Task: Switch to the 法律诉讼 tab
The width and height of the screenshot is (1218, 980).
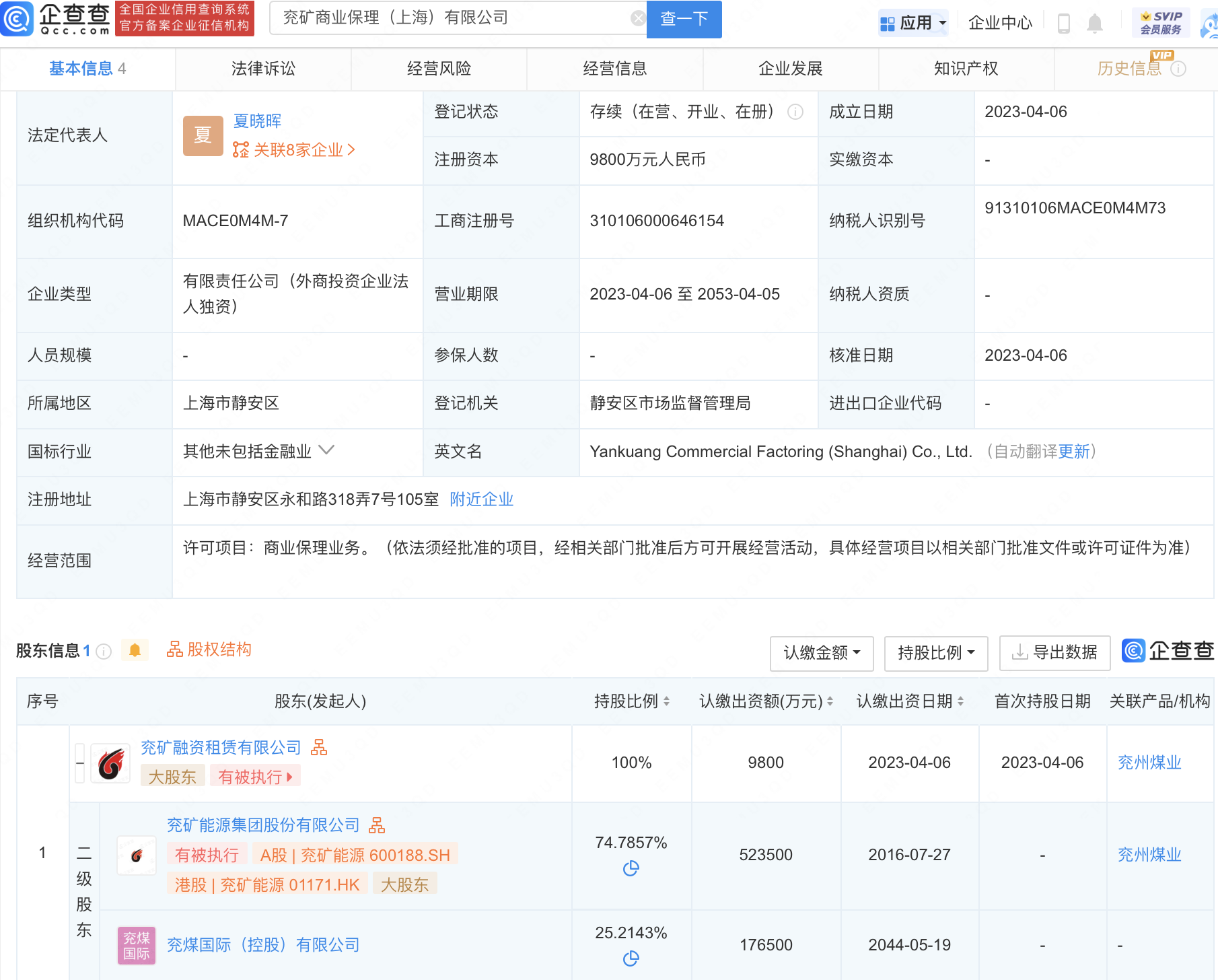Action: (x=263, y=69)
